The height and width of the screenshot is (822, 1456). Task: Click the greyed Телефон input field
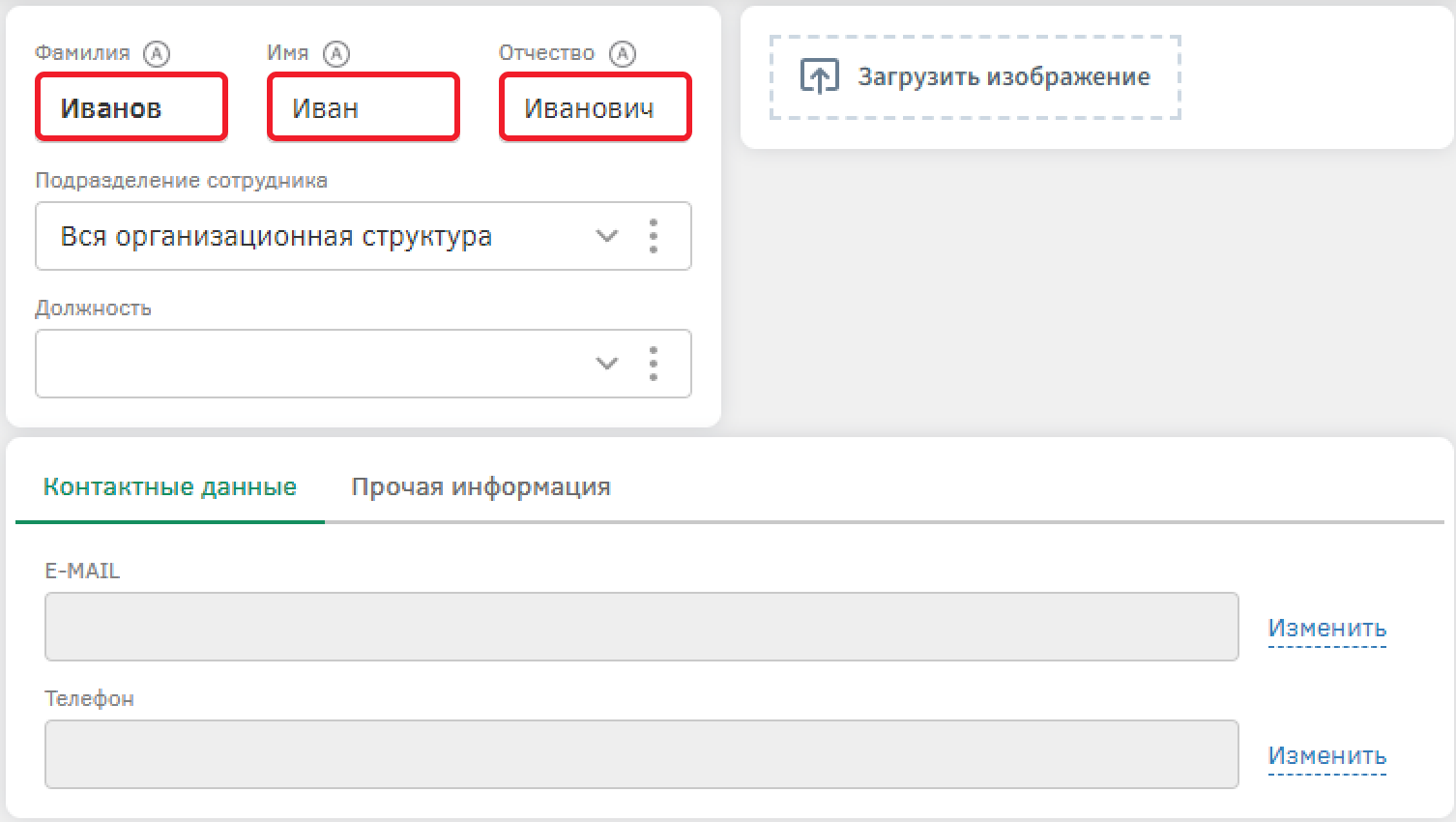(641, 754)
